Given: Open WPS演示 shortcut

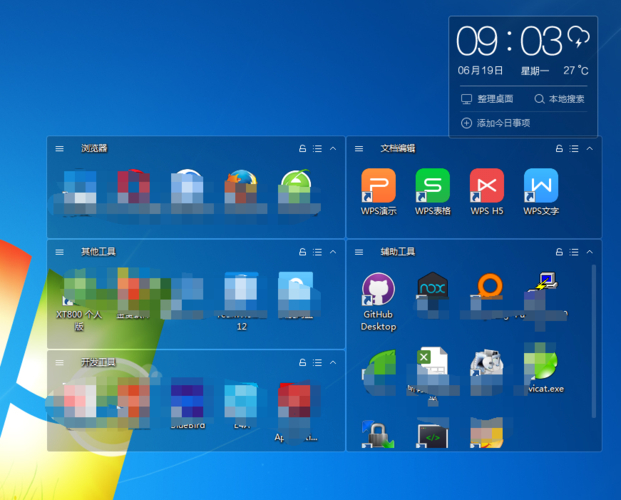Looking at the screenshot, I should pyautogui.click(x=378, y=185).
